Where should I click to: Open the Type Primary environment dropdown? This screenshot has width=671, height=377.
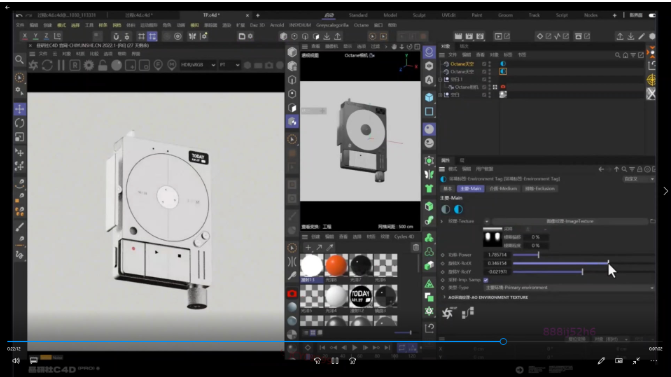click(570, 288)
